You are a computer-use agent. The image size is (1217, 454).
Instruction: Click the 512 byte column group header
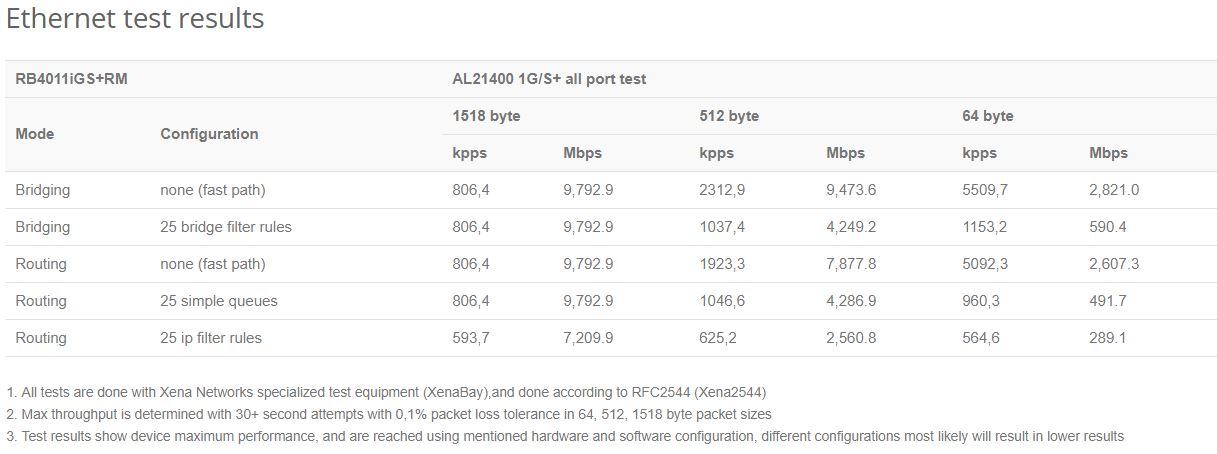(x=729, y=116)
